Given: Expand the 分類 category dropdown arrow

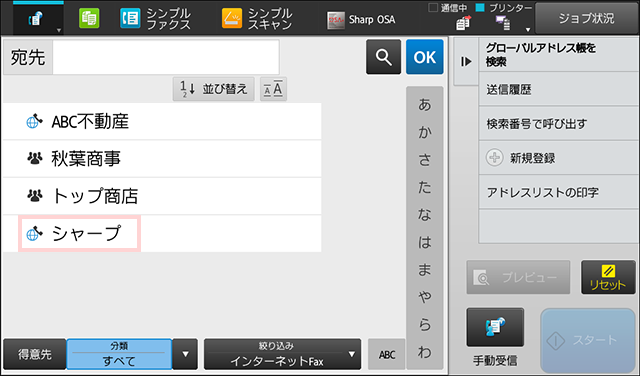Looking at the screenshot, I should (x=185, y=354).
